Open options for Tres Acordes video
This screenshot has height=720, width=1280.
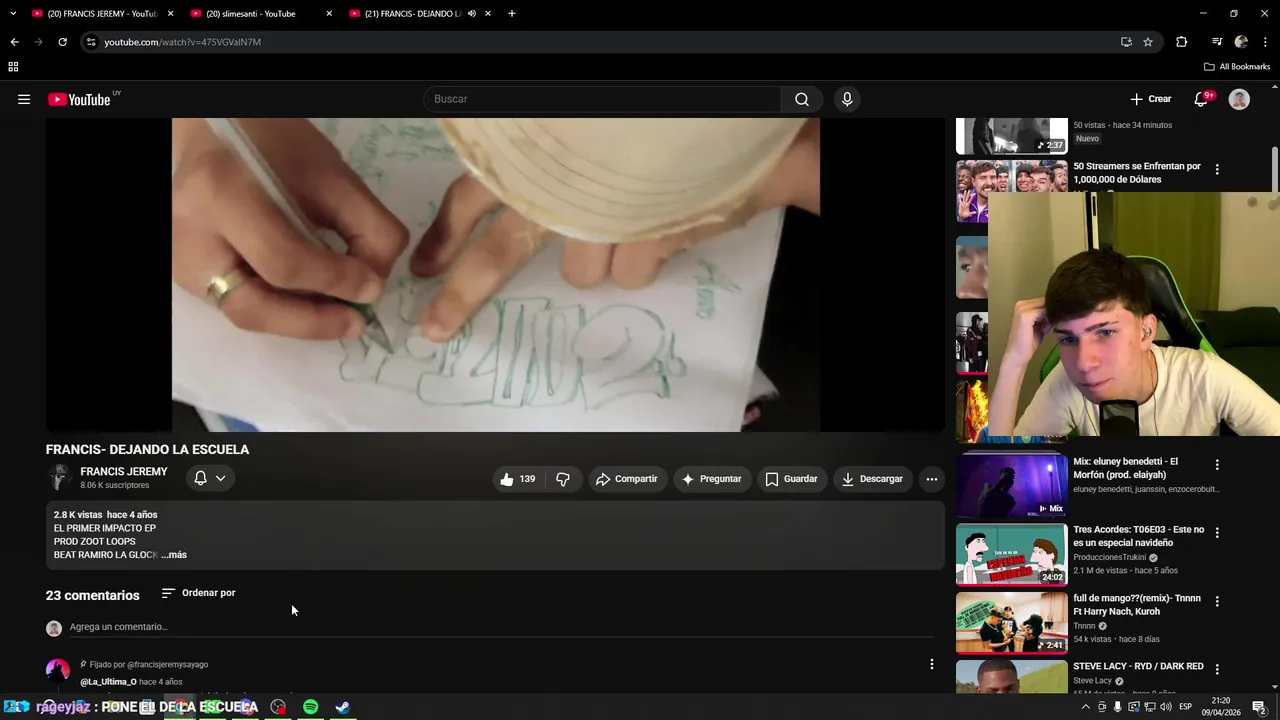tap(1217, 533)
